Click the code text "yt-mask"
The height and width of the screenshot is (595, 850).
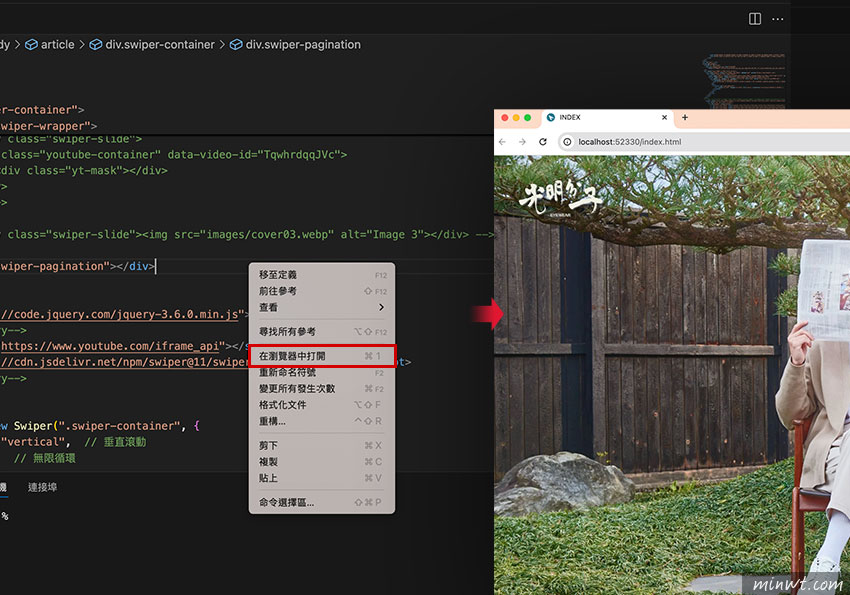coord(92,171)
